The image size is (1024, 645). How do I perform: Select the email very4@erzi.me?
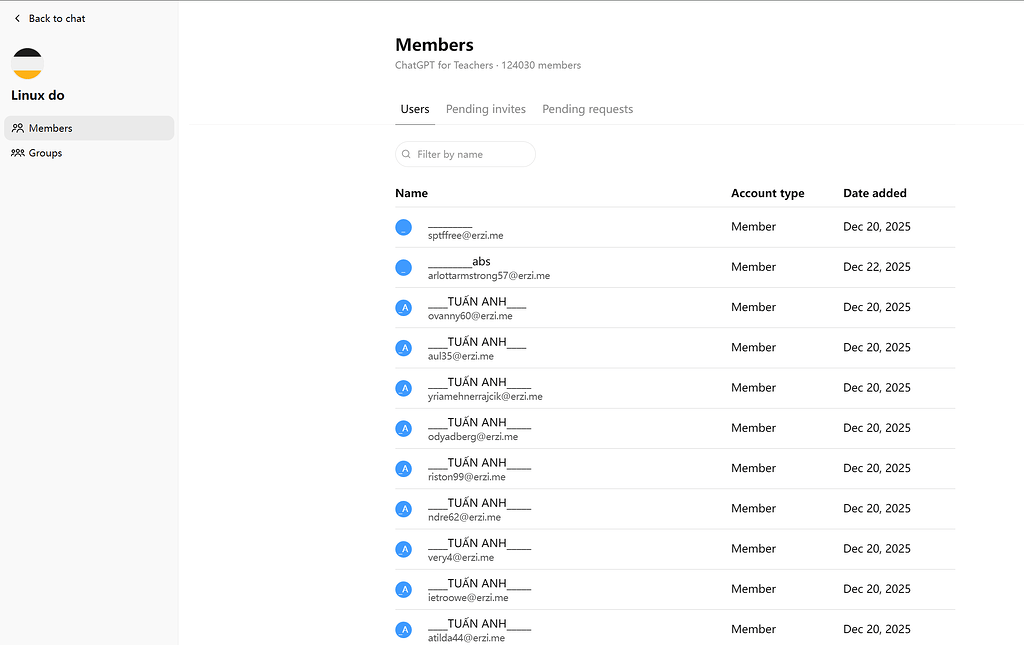coord(461,558)
